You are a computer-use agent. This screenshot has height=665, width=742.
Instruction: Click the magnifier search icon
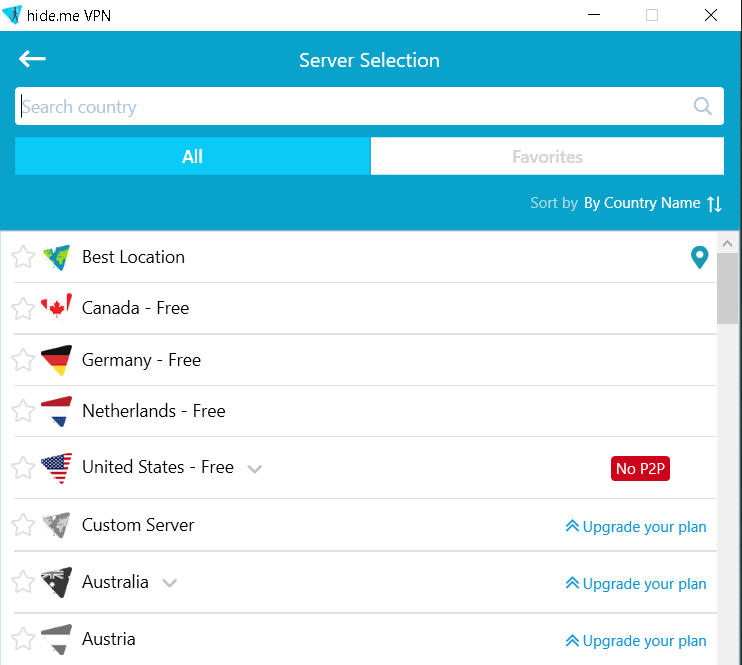702,106
